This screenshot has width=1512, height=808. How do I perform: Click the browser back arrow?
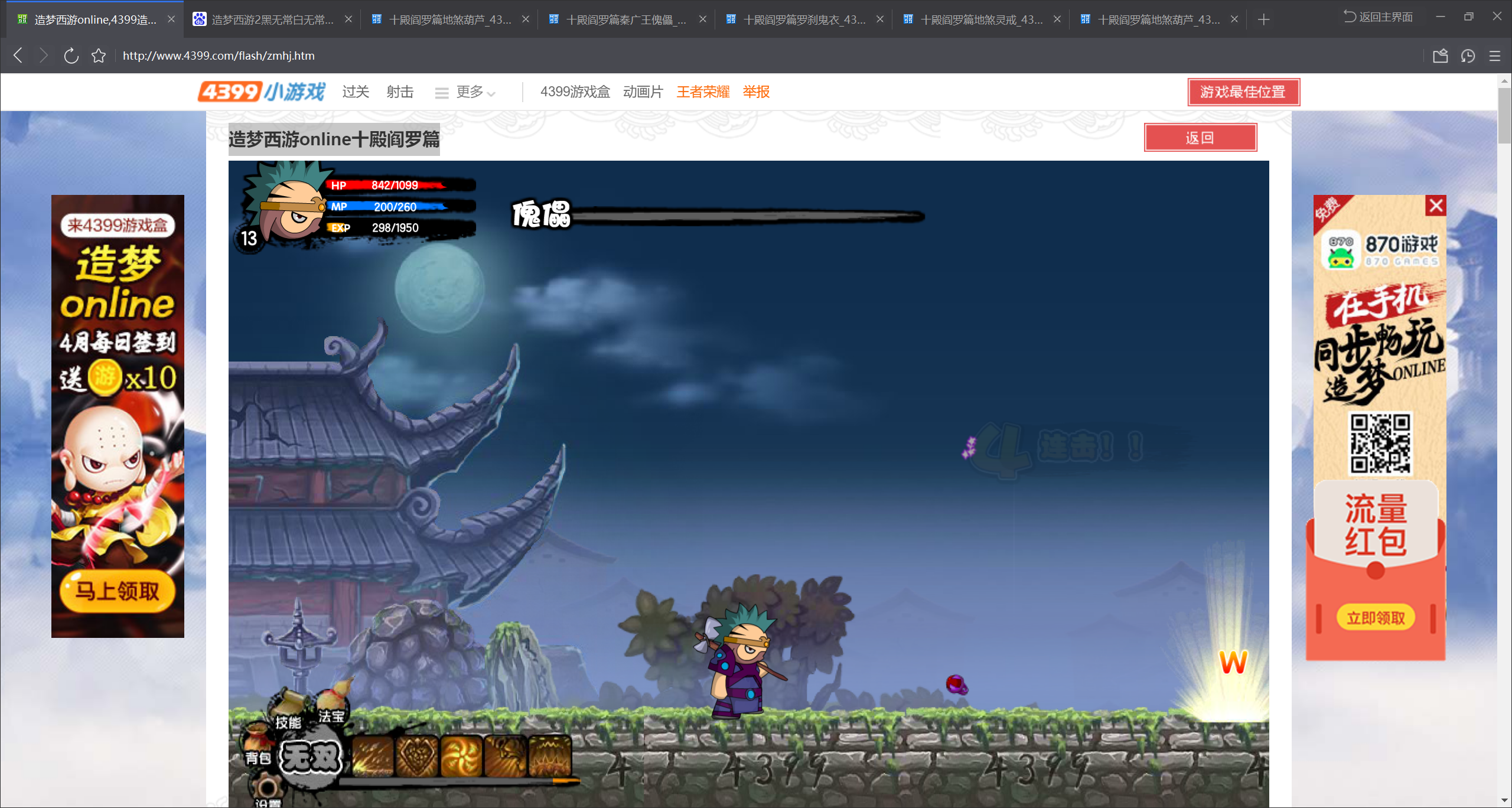(18, 56)
